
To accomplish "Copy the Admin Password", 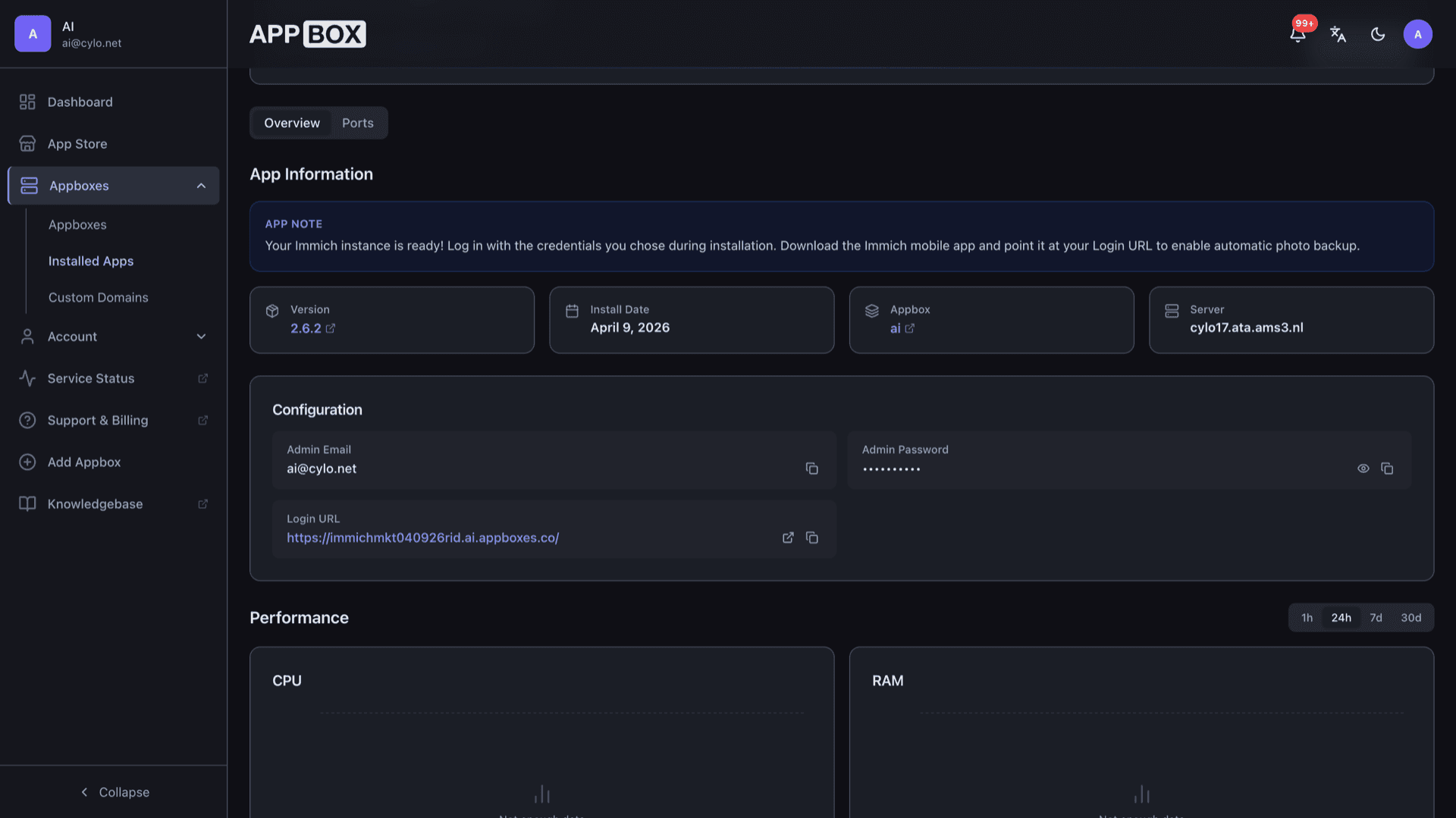I will (1387, 469).
